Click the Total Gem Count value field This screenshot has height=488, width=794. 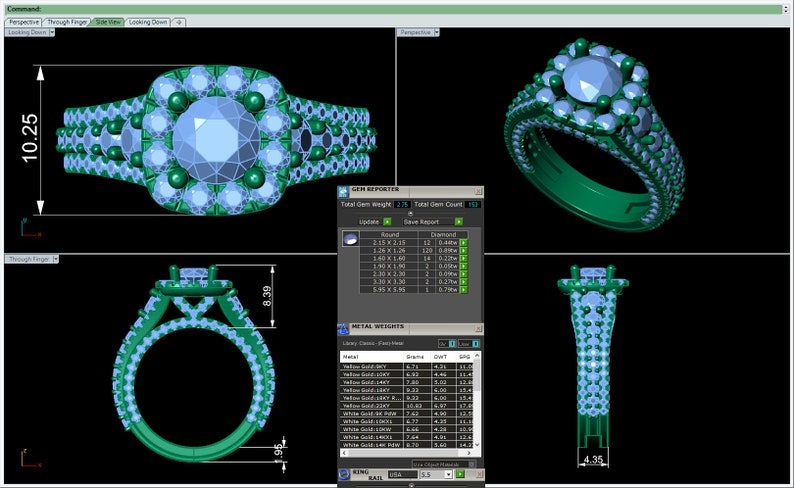[x=473, y=205]
